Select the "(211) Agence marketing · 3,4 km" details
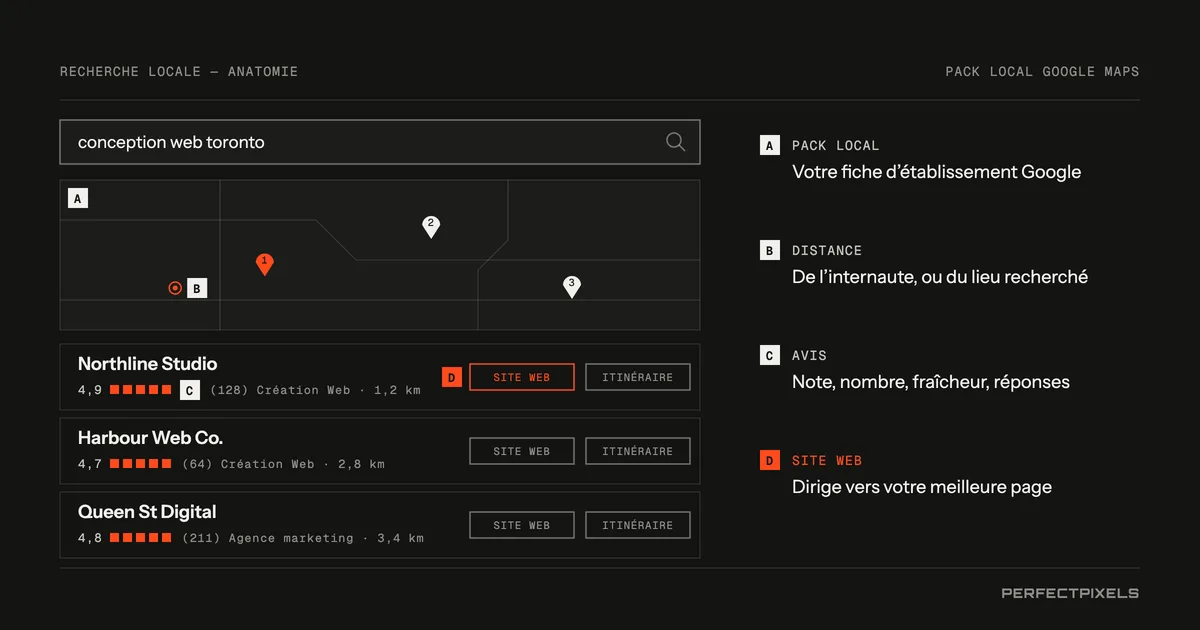 point(303,538)
